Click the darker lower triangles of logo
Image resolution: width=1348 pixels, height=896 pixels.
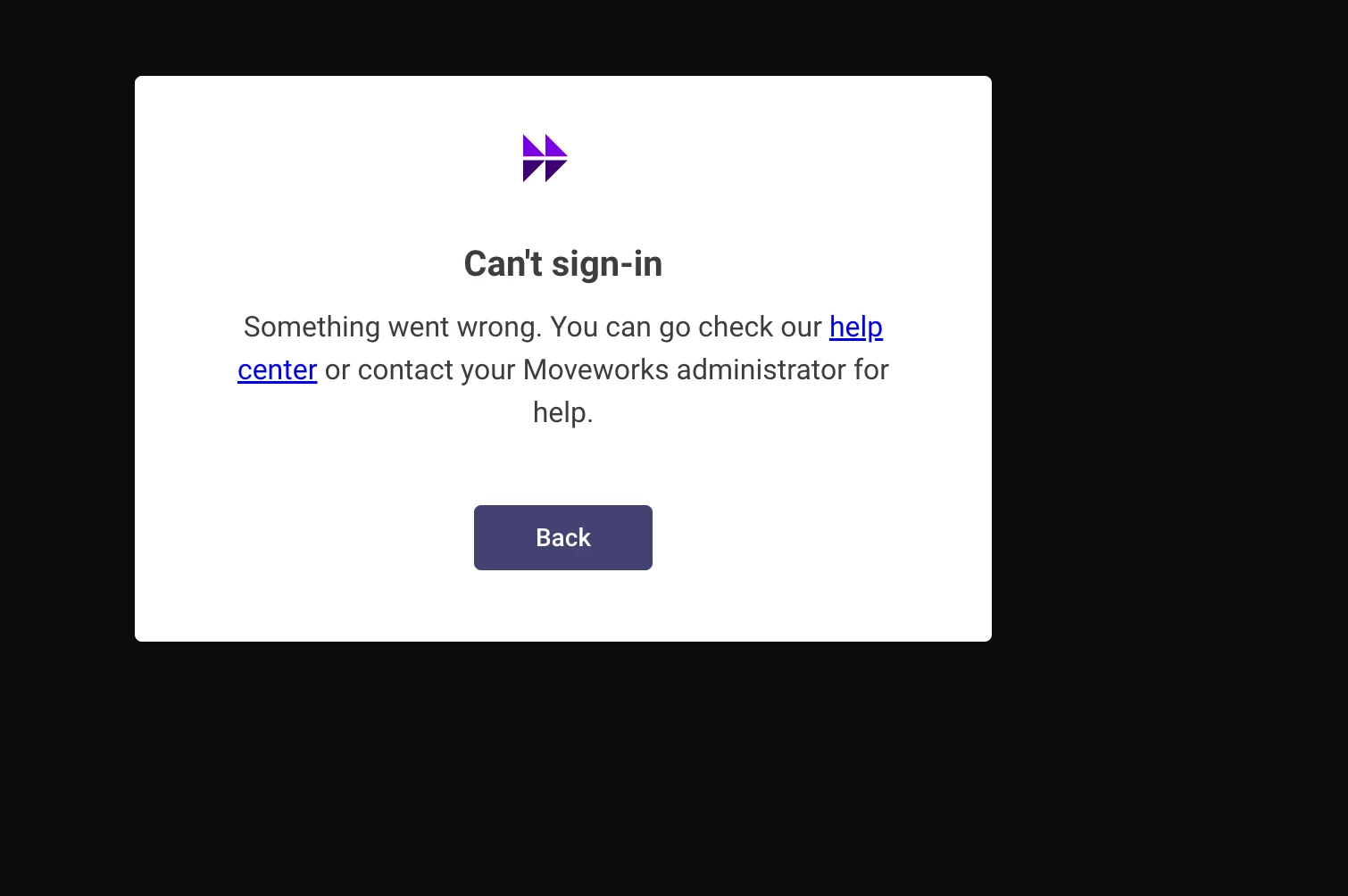click(545, 170)
